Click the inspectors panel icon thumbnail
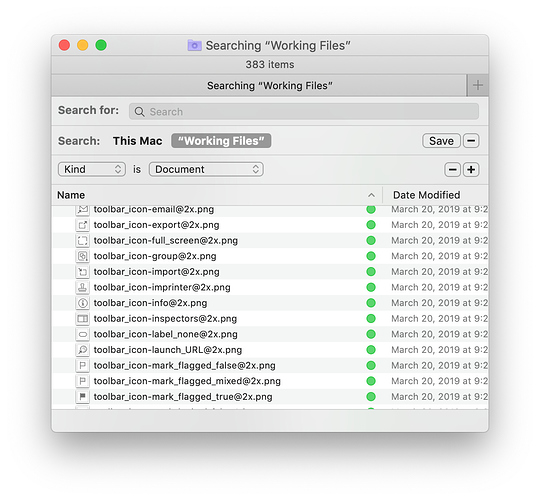This screenshot has width=540, height=500. coord(82,319)
